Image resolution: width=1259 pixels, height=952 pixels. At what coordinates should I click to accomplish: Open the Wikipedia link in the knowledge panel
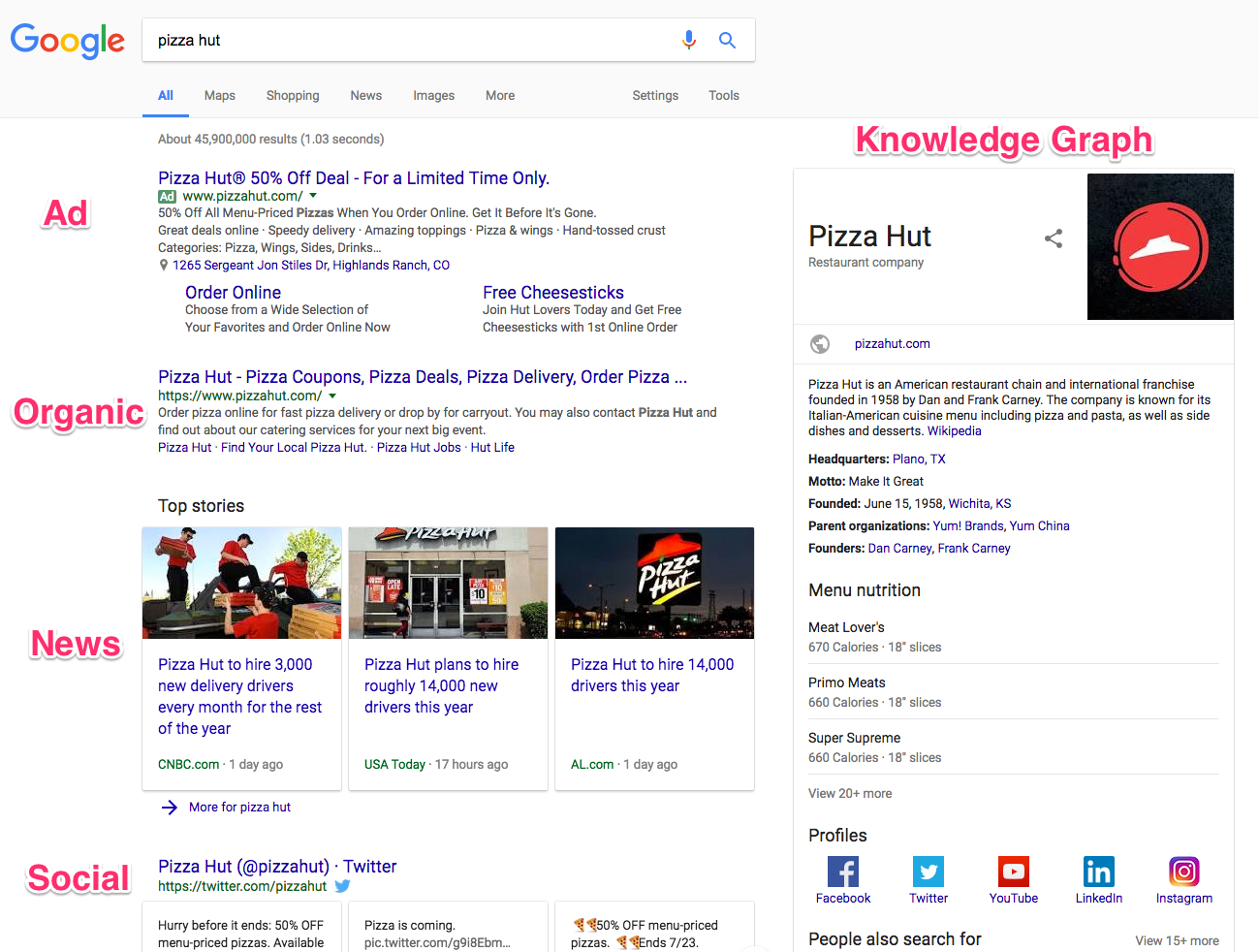point(954,430)
